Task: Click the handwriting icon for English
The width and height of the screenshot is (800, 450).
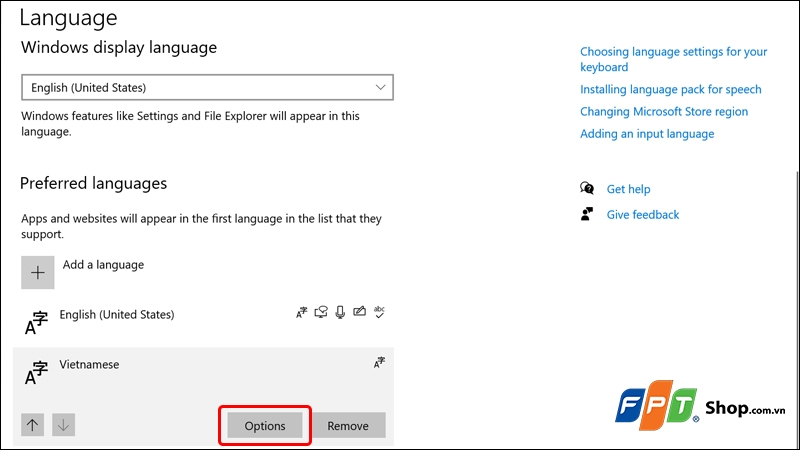Action: coord(360,312)
